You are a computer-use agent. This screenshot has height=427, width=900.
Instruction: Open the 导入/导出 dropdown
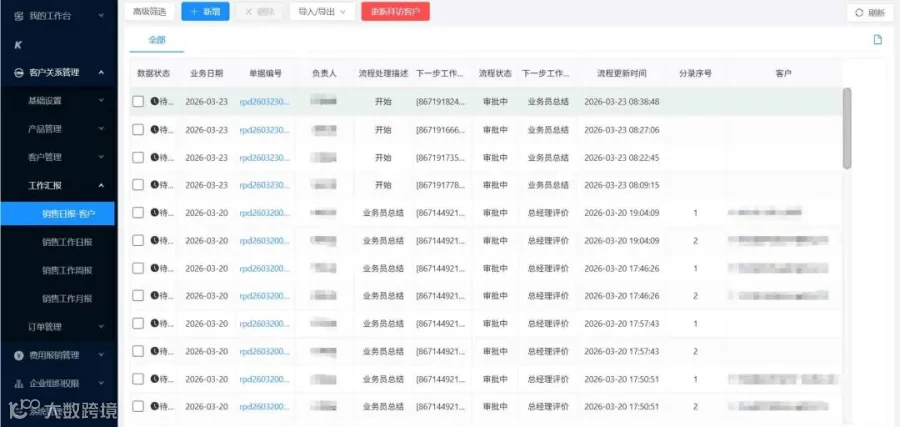(x=322, y=11)
